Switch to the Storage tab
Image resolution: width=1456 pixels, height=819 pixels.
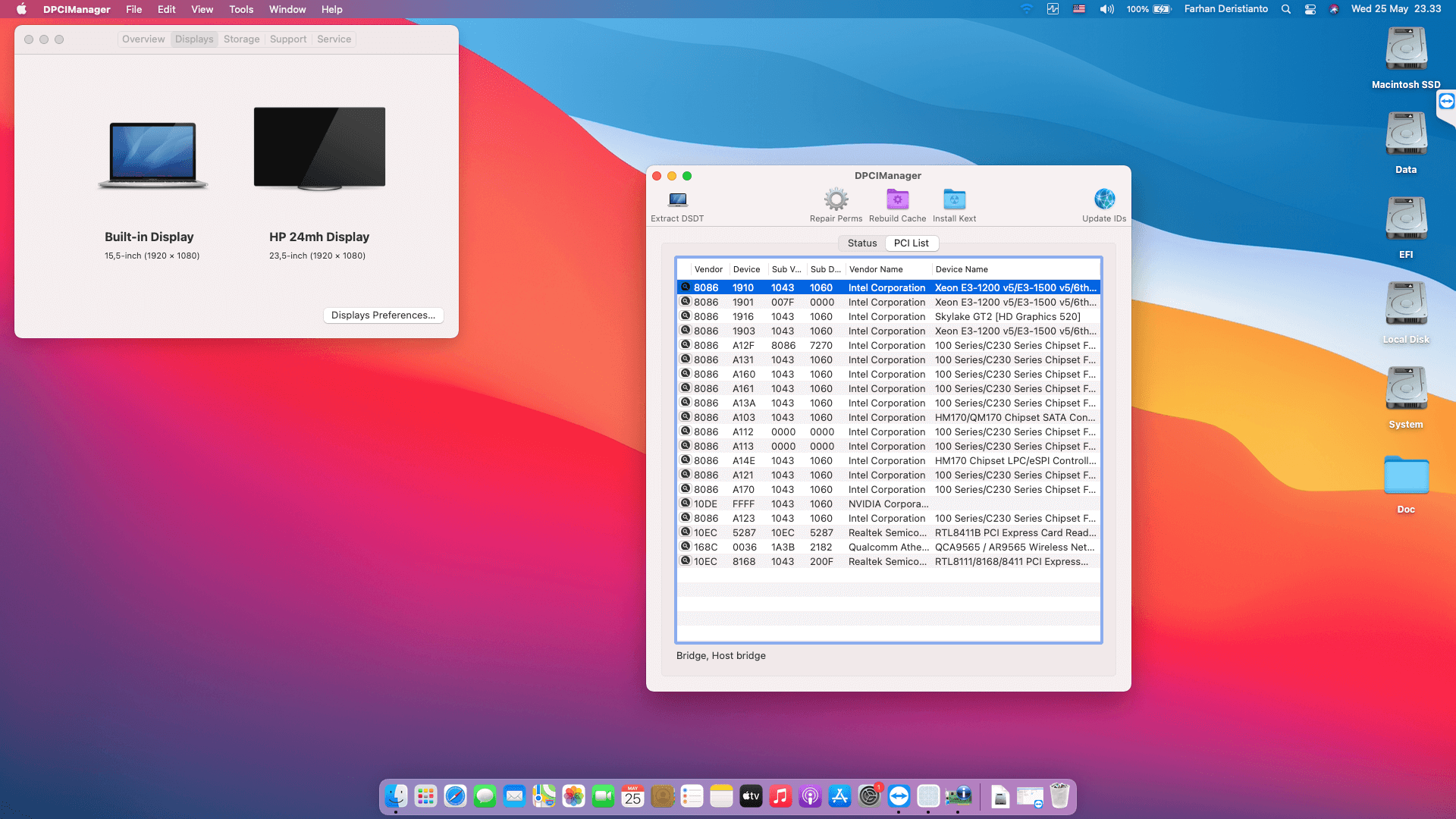242,39
